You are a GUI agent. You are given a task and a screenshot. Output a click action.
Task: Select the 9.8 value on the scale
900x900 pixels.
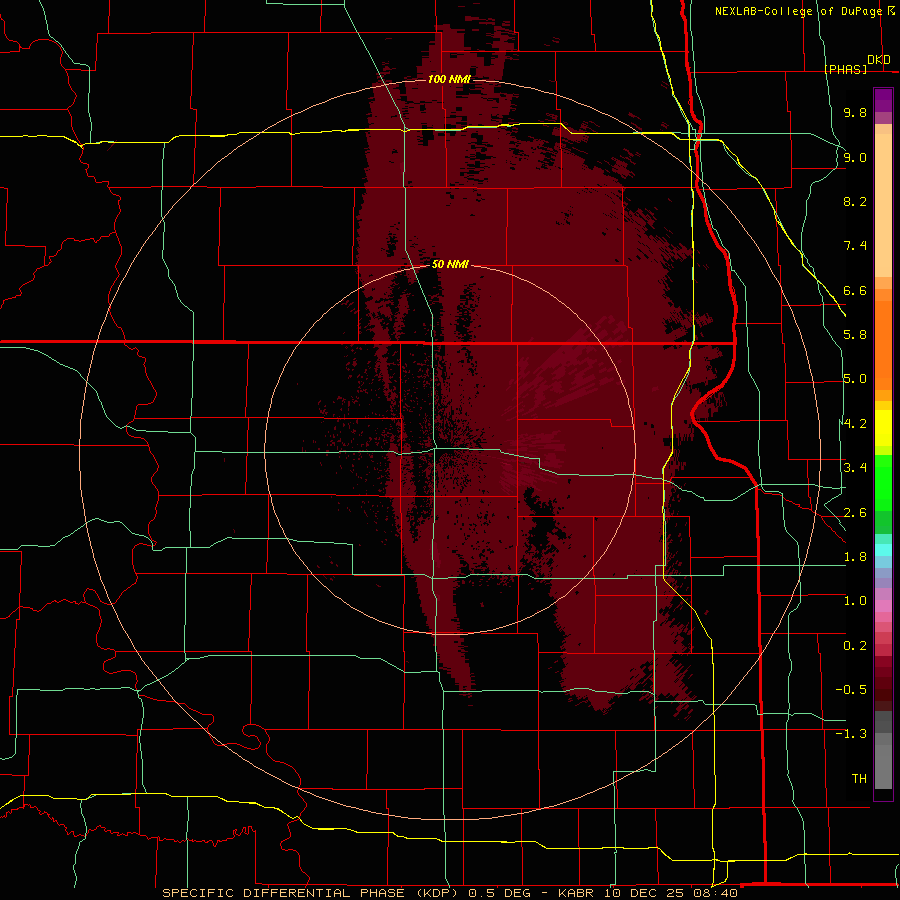(855, 112)
